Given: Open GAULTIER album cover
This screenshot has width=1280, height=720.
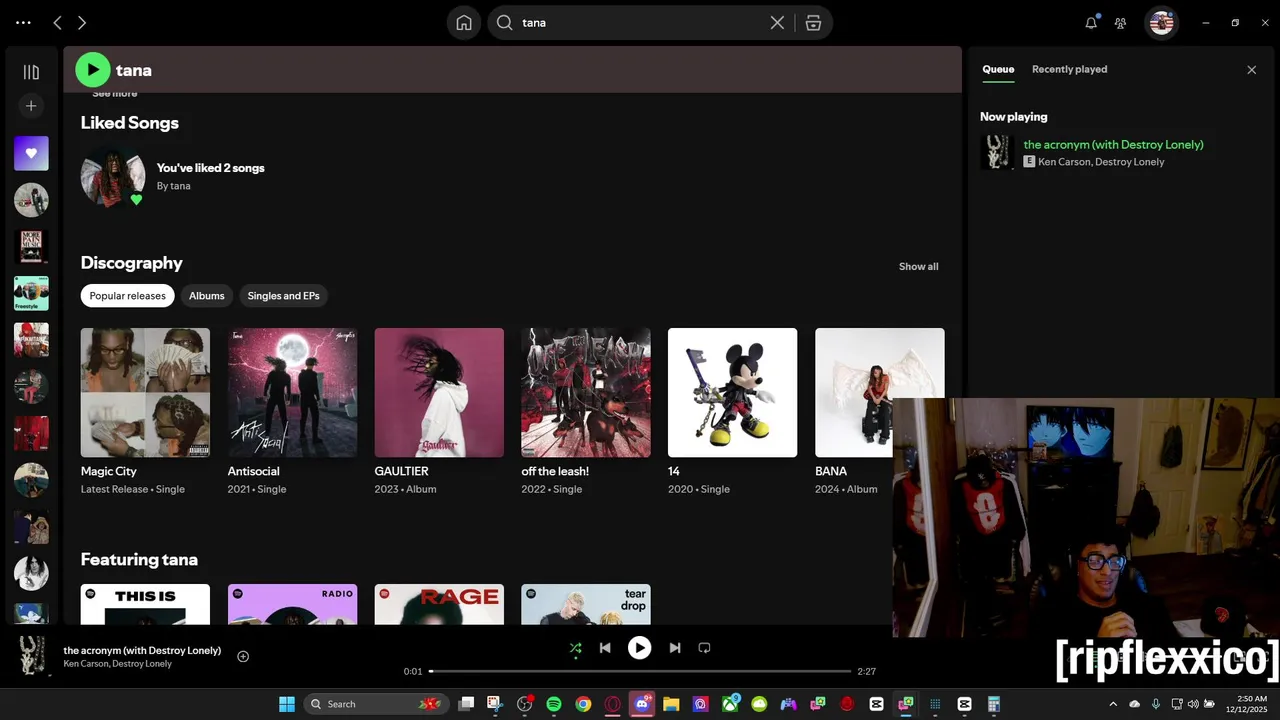Looking at the screenshot, I should 439,392.
